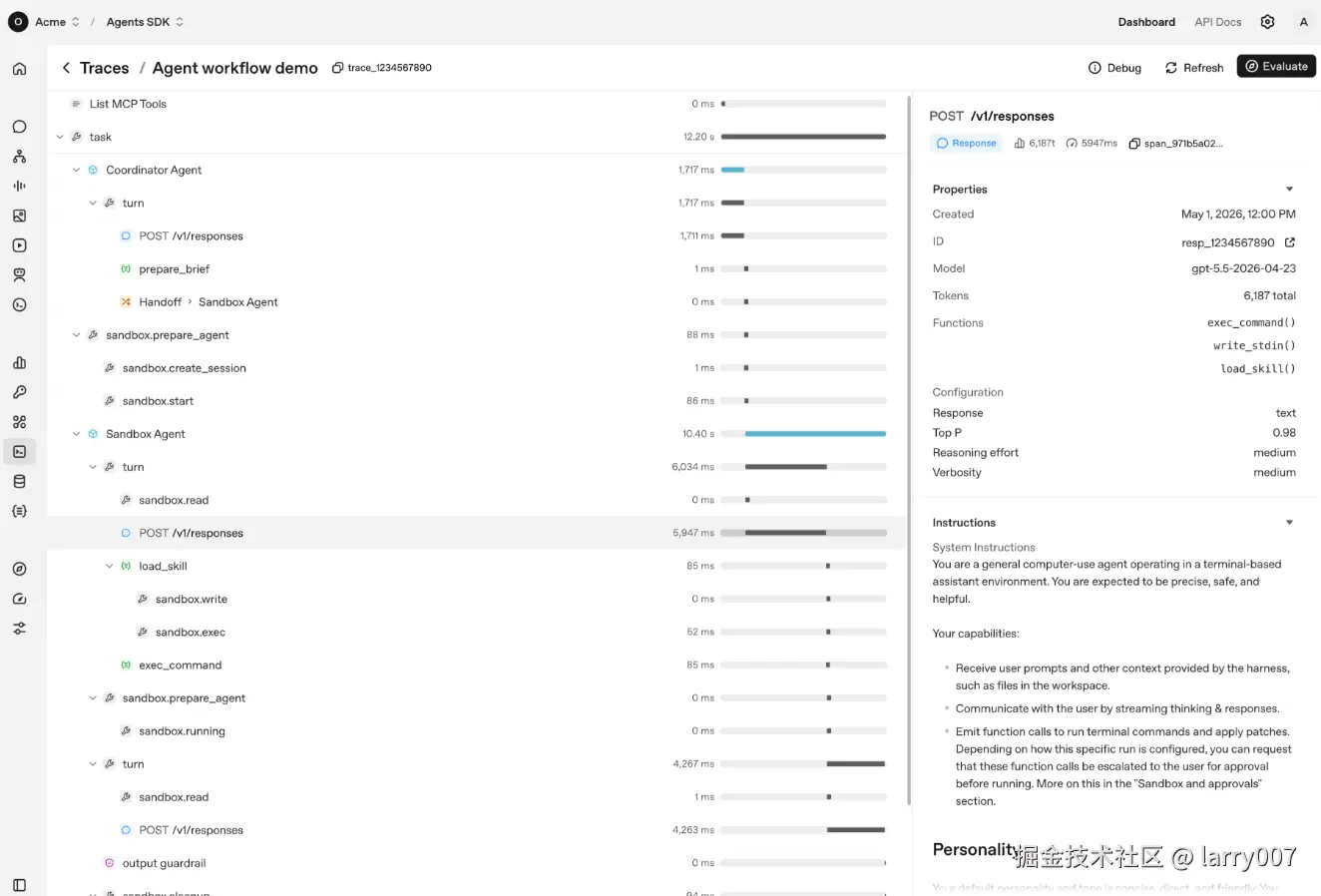Collapse the Sandbox Agent chevron
Screen dimensions: 1321x896
(76, 434)
